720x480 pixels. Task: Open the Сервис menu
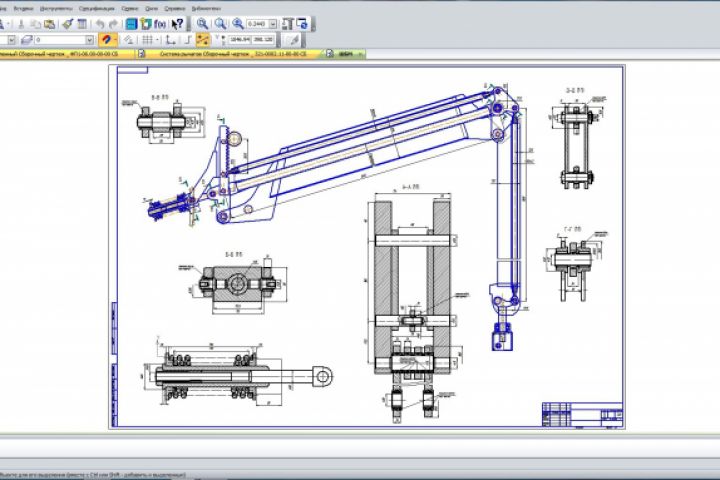(130, 8)
